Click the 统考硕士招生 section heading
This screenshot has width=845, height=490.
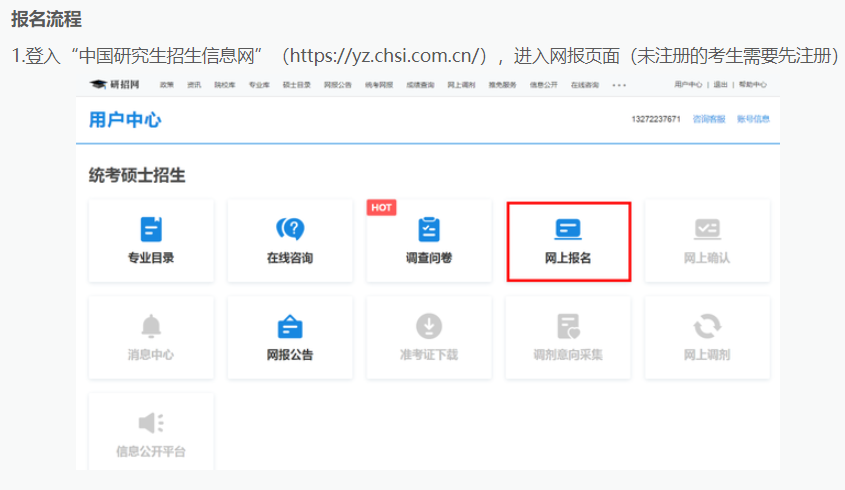(x=137, y=175)
